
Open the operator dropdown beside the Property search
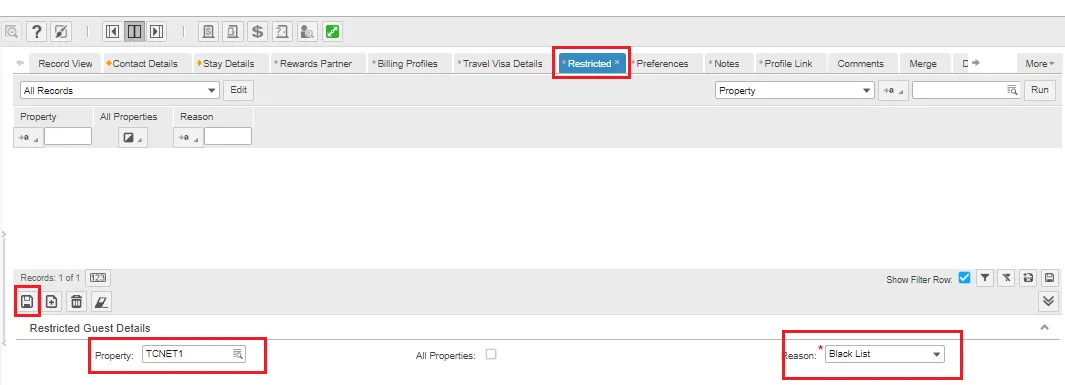tap(892, 90)
